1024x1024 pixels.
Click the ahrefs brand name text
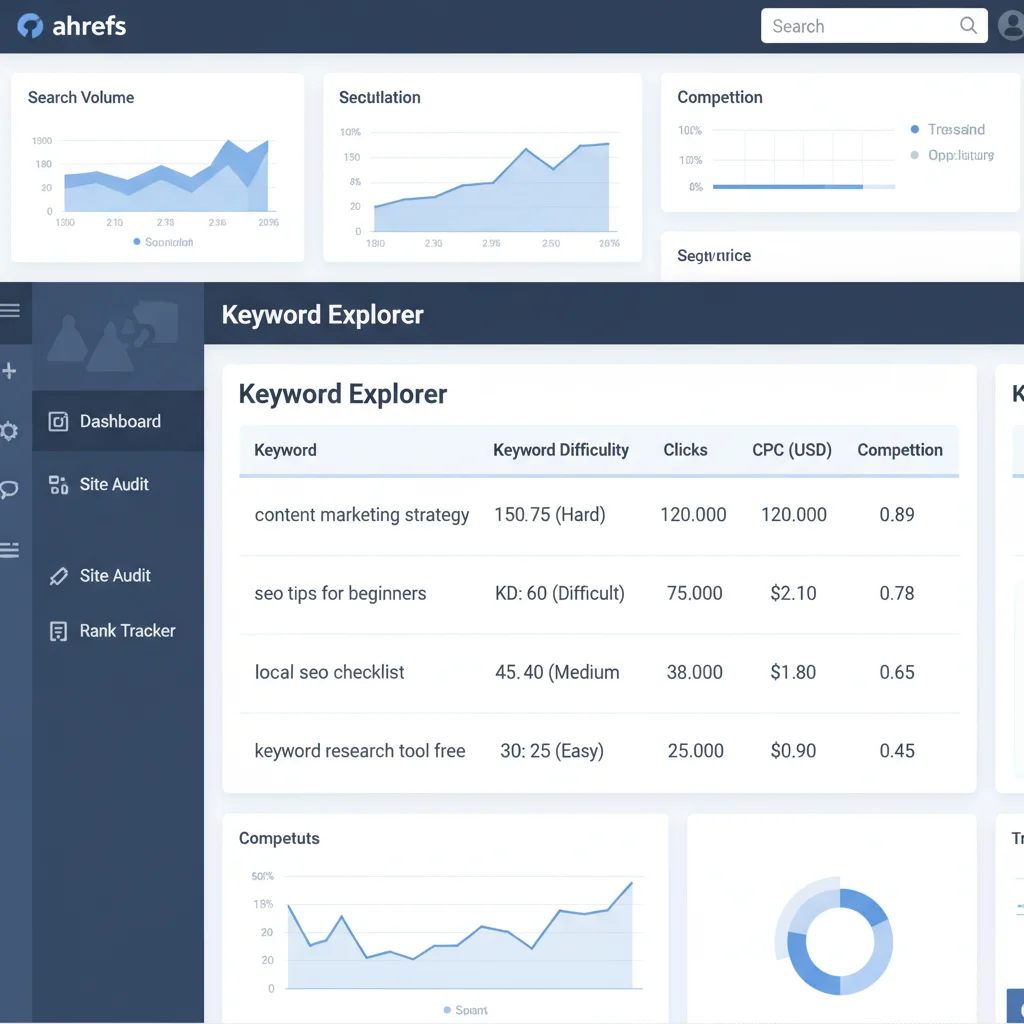point(89,26)
